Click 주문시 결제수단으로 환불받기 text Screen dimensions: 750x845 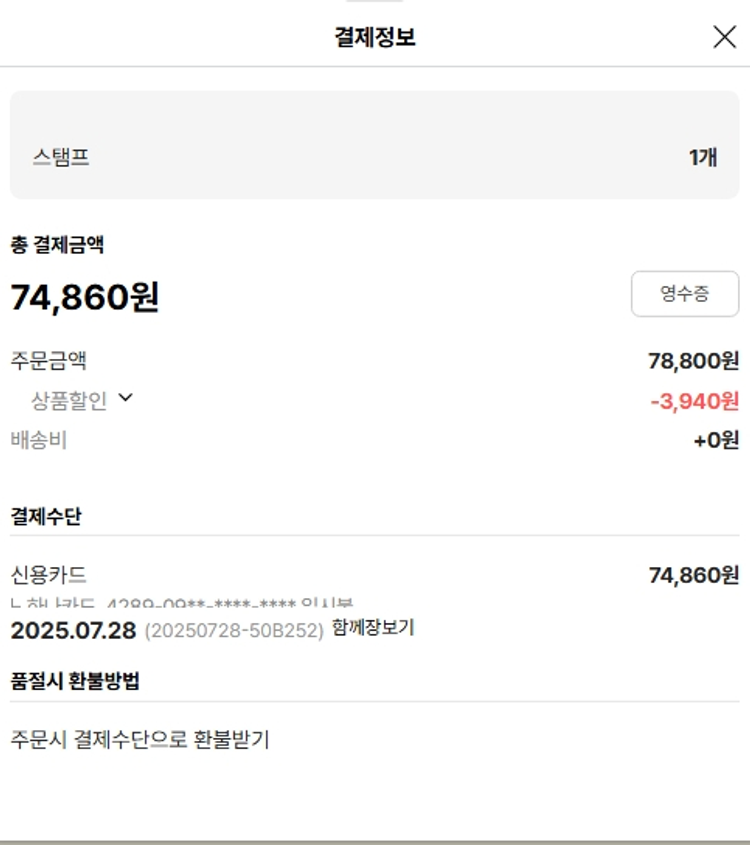(140, 739)
